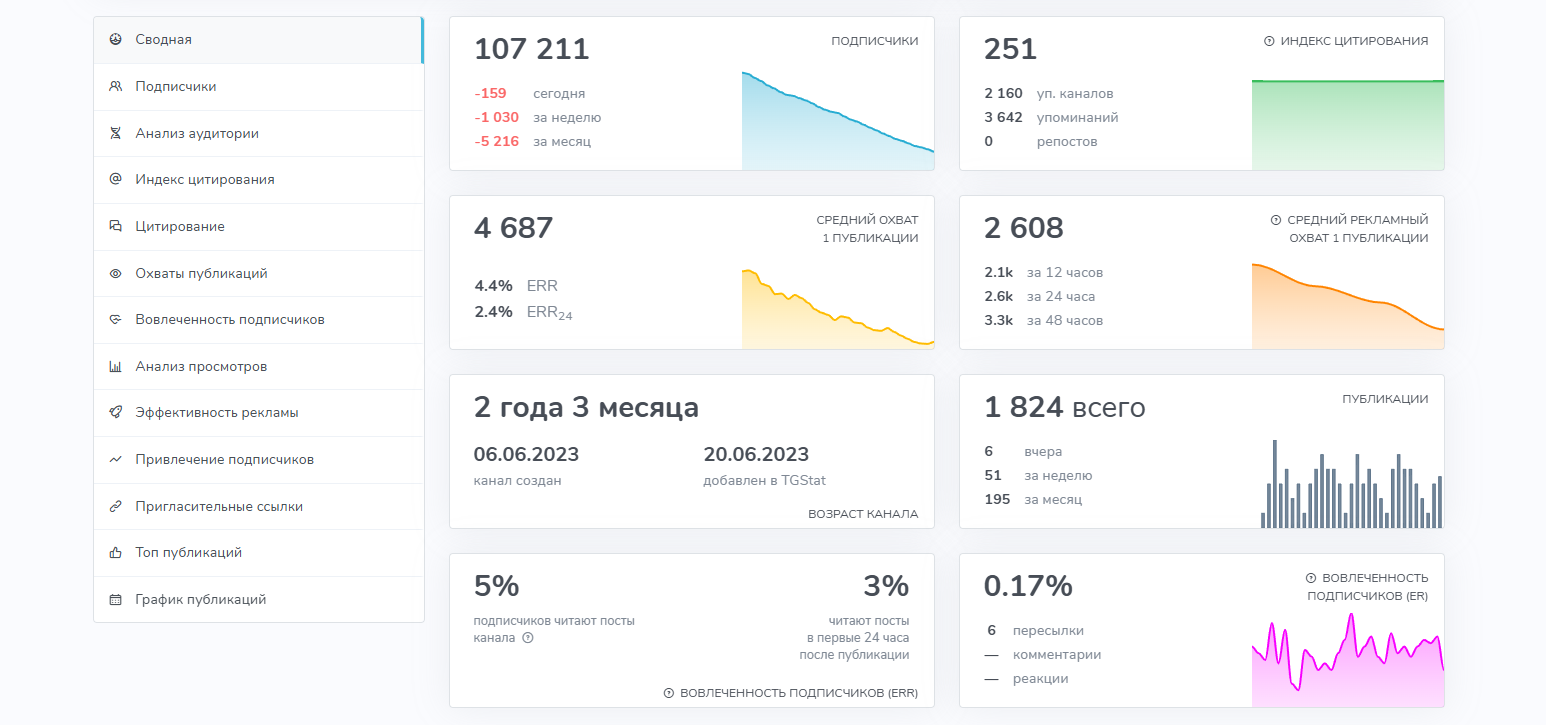
Task: Click the eye icon for Охваты публикаций
Action: (x=117, y=273)
